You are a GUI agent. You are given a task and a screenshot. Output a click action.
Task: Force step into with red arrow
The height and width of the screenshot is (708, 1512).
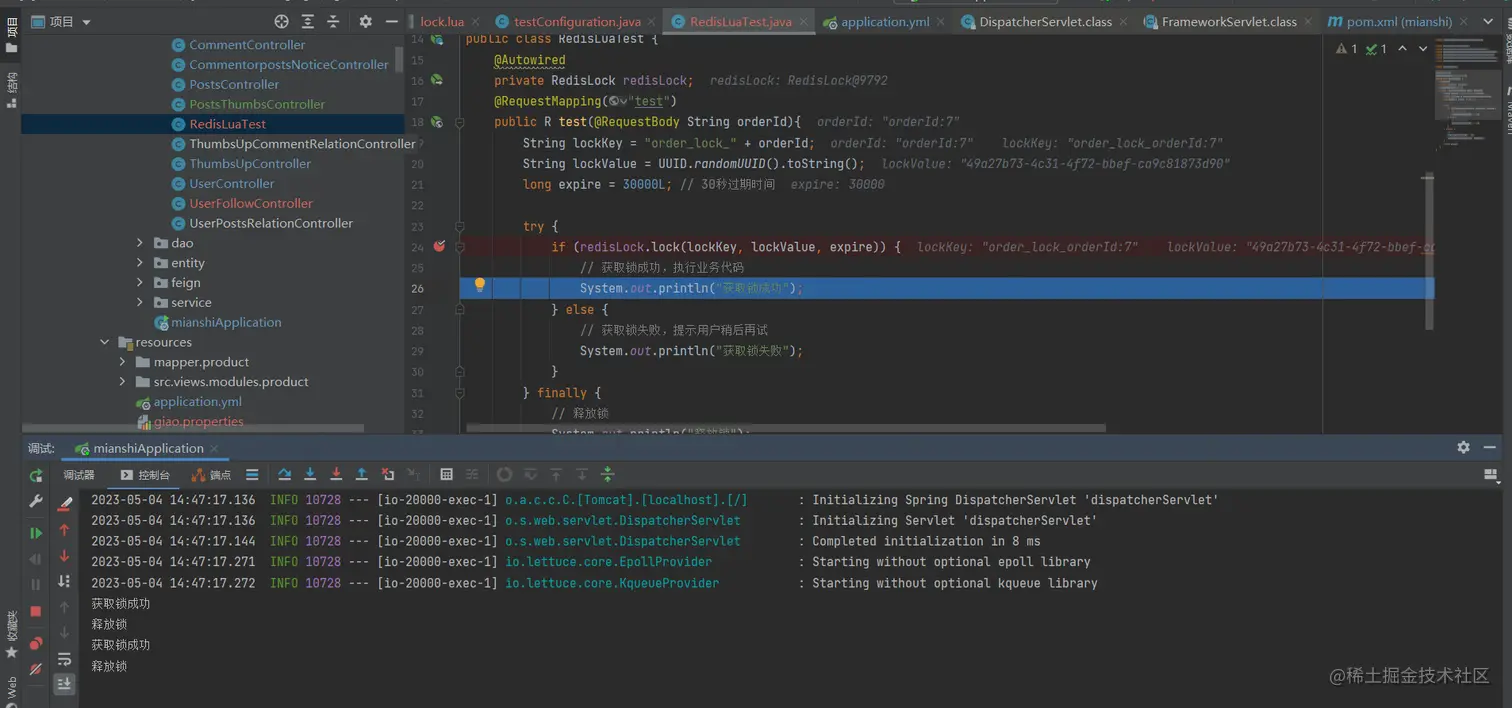tap(336, 475)
